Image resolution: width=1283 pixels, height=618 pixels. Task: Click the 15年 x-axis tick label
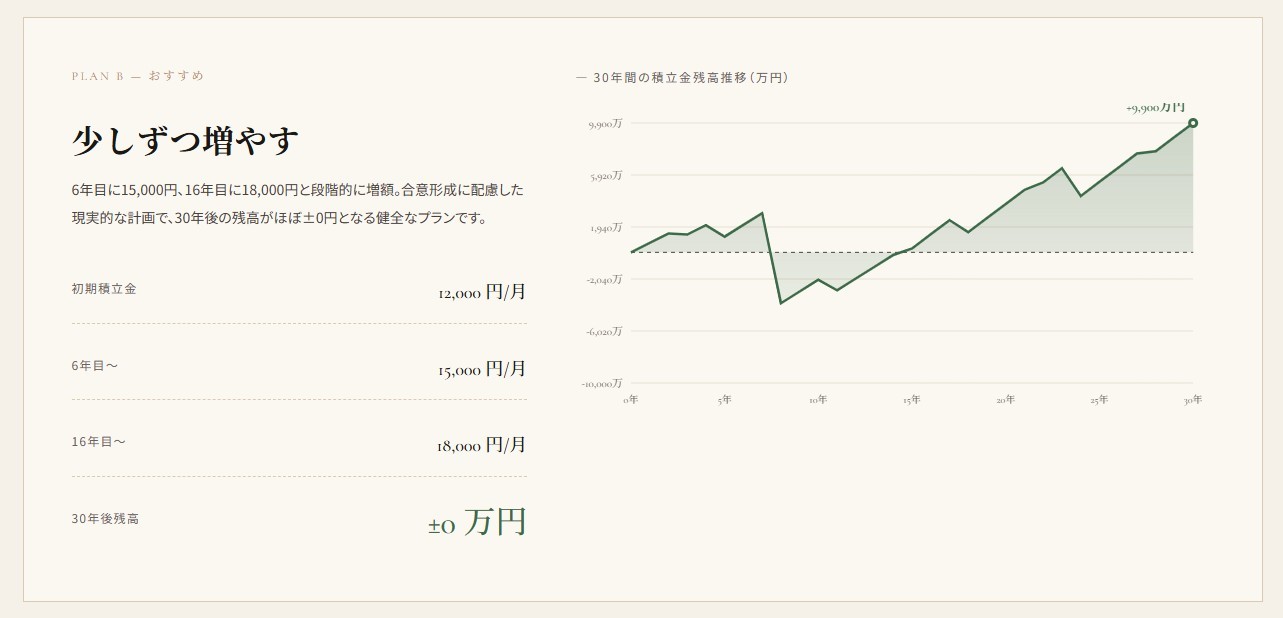(912, 400)
